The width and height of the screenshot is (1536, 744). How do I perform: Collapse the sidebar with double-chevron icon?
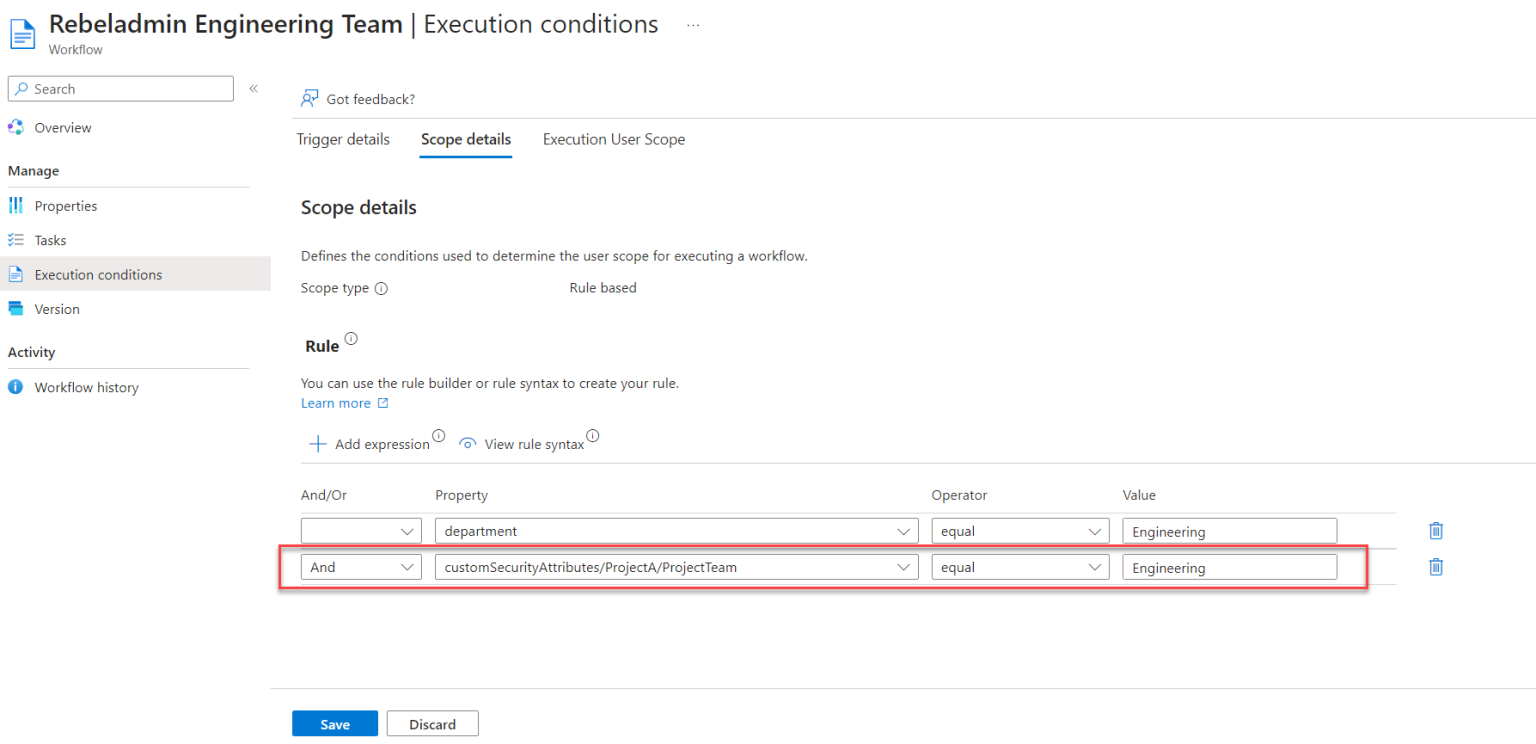point(254,89)
